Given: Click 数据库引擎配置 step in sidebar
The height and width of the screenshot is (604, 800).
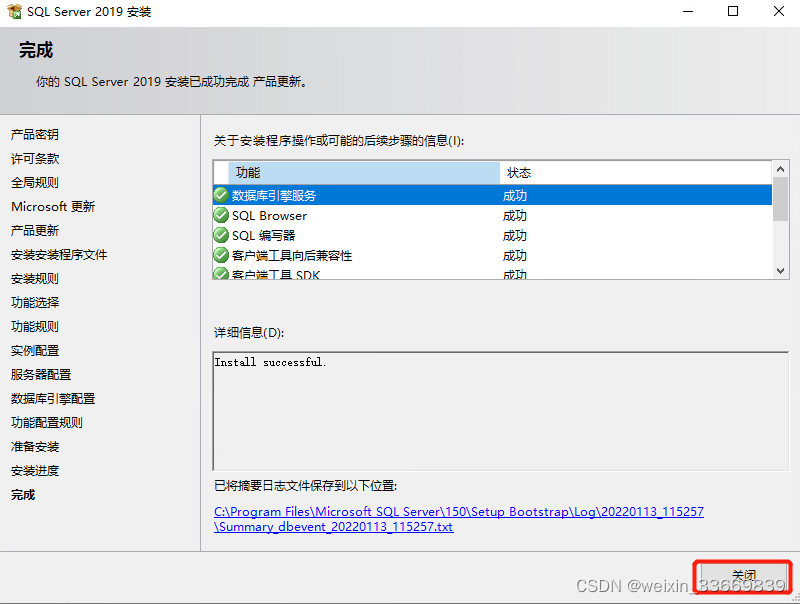Looking at the screenshot, I should click(53, 398).
